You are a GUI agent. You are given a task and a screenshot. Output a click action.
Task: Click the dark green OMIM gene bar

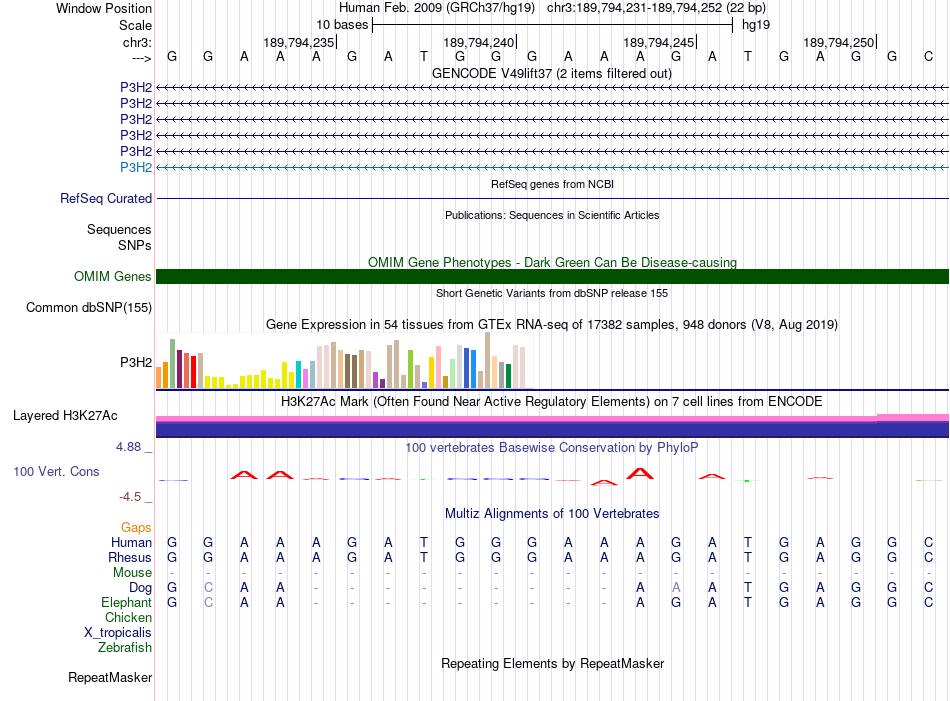click(x=552, y=276)
